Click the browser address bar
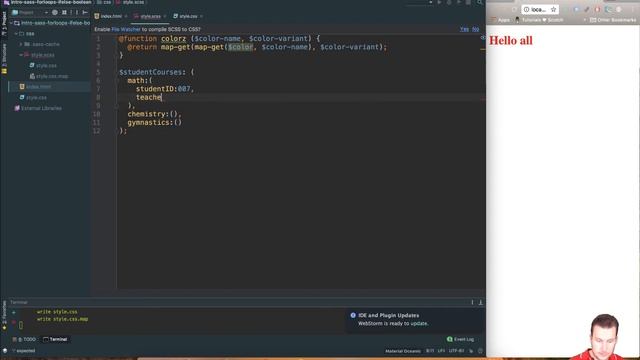The height and width of the screenshot is (360, 640). [540, 9]
